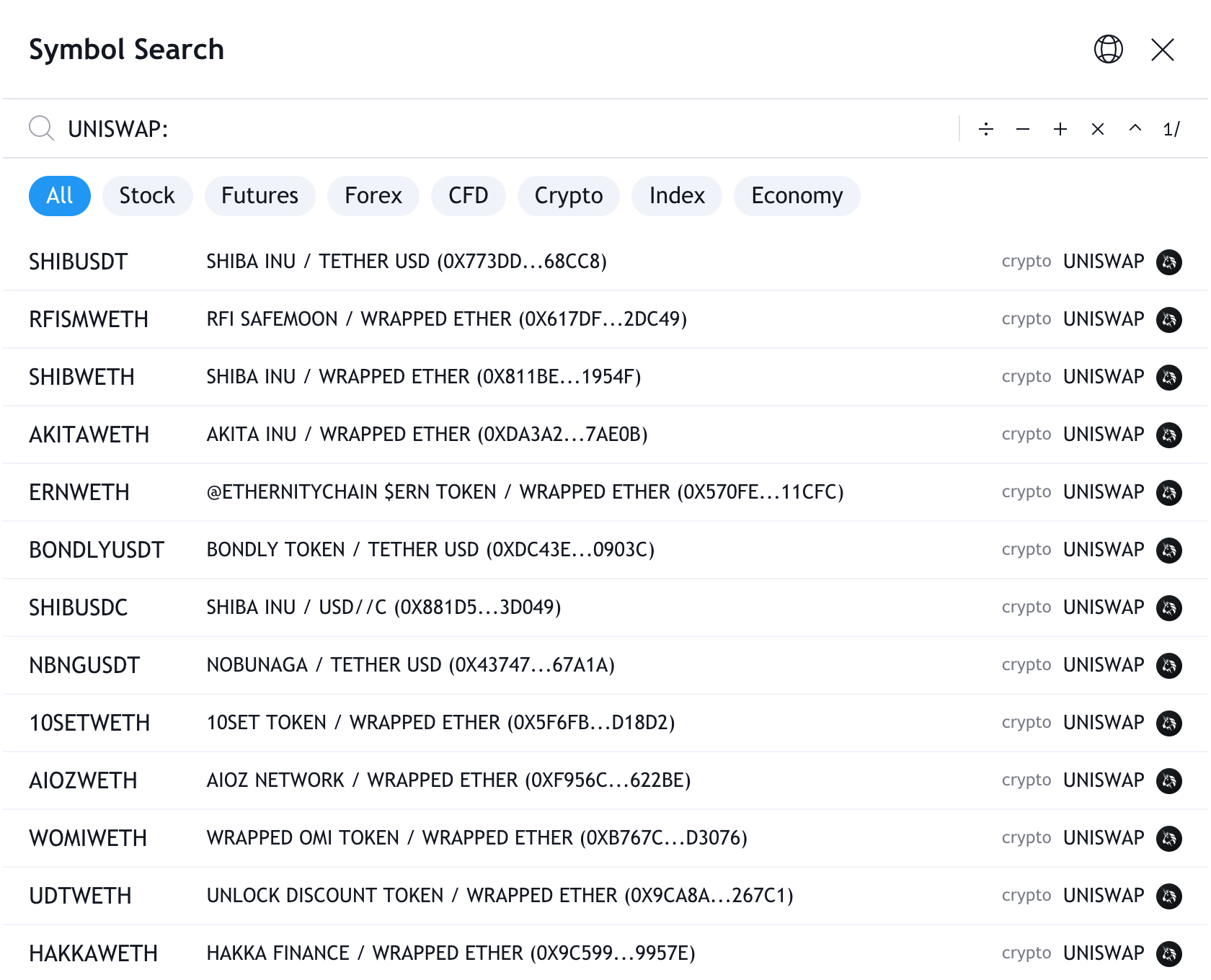
Task: Insert the minus operator
Action: coord(1023,129)
